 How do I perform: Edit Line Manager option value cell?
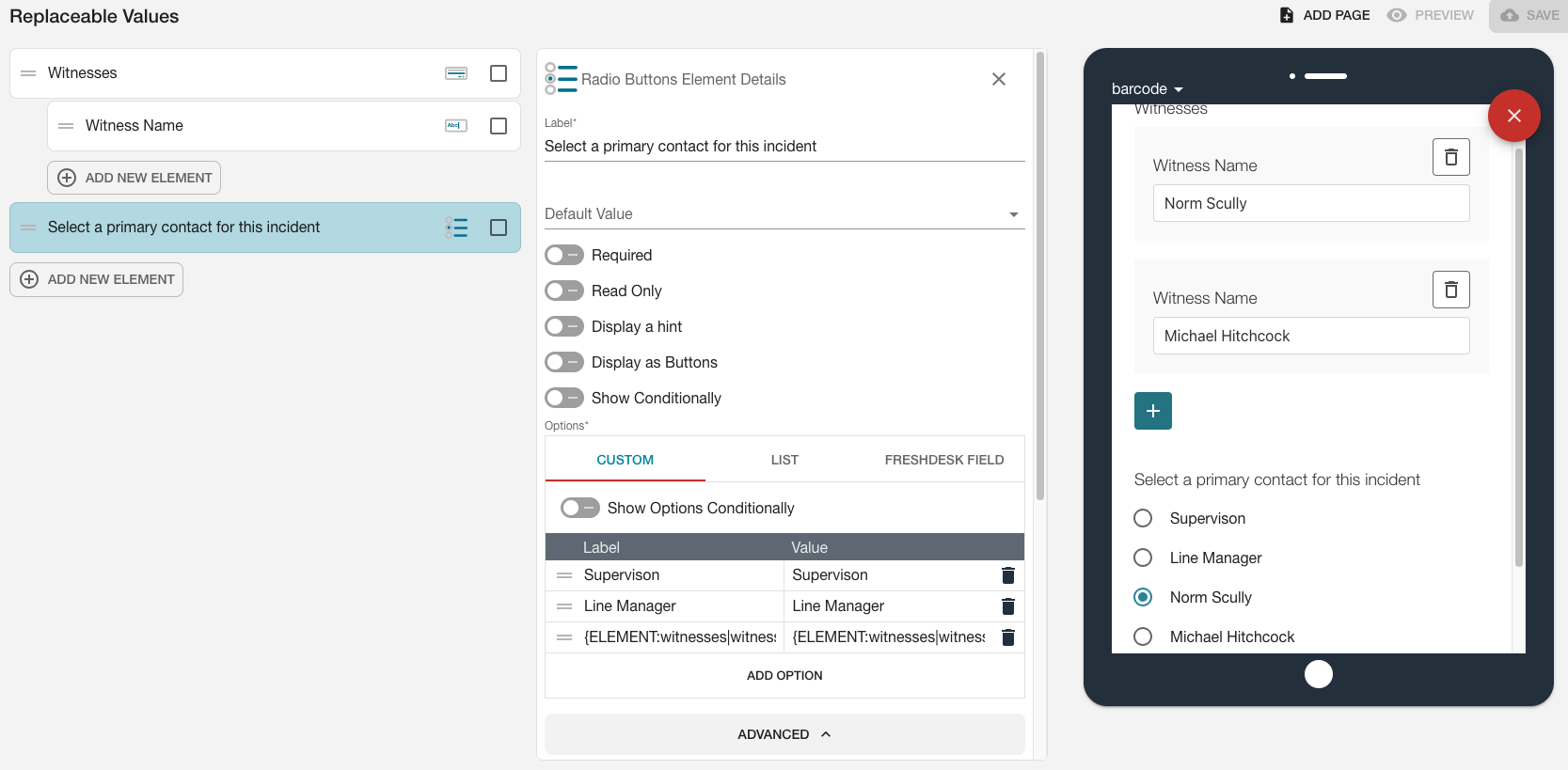pos(889,606)
